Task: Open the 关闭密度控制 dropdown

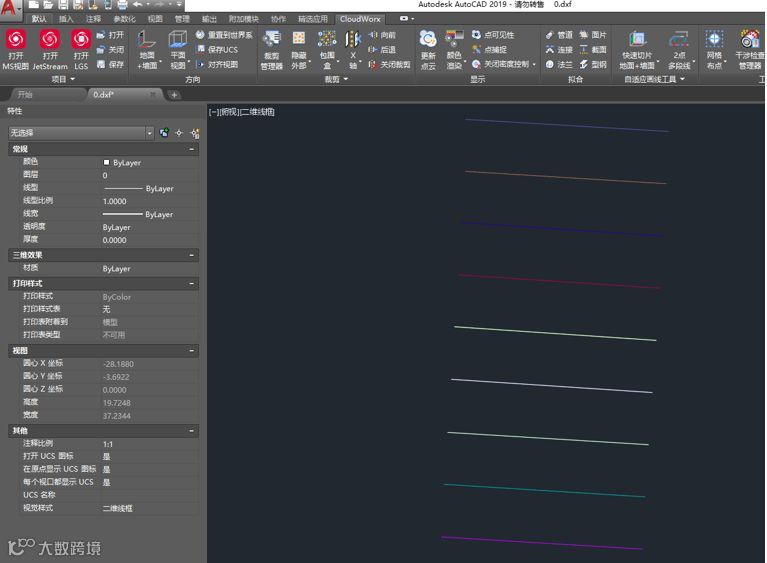Action: coord(534,64)
